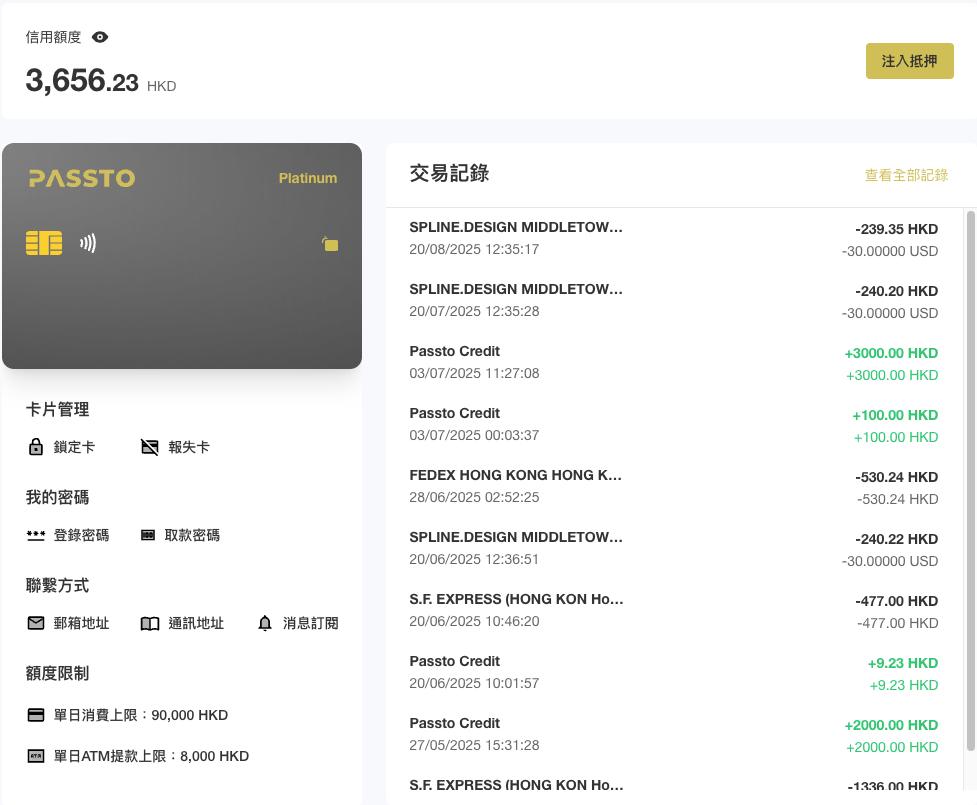Open the FEDEX HONG KONG transaction
977x805 pixels.
[673, 487]
